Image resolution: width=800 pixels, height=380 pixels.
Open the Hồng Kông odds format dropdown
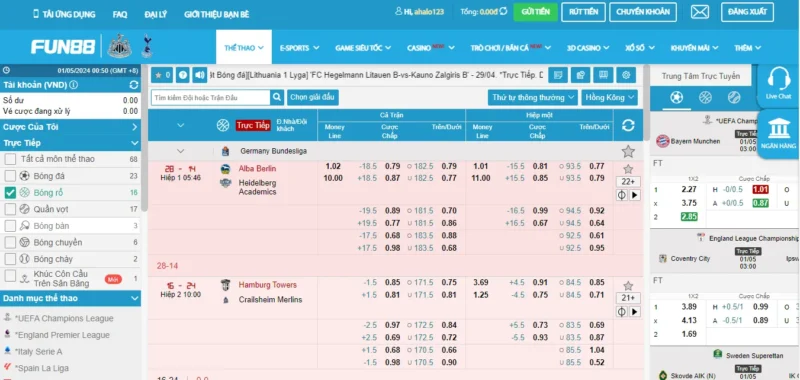(x=609, y=97)
